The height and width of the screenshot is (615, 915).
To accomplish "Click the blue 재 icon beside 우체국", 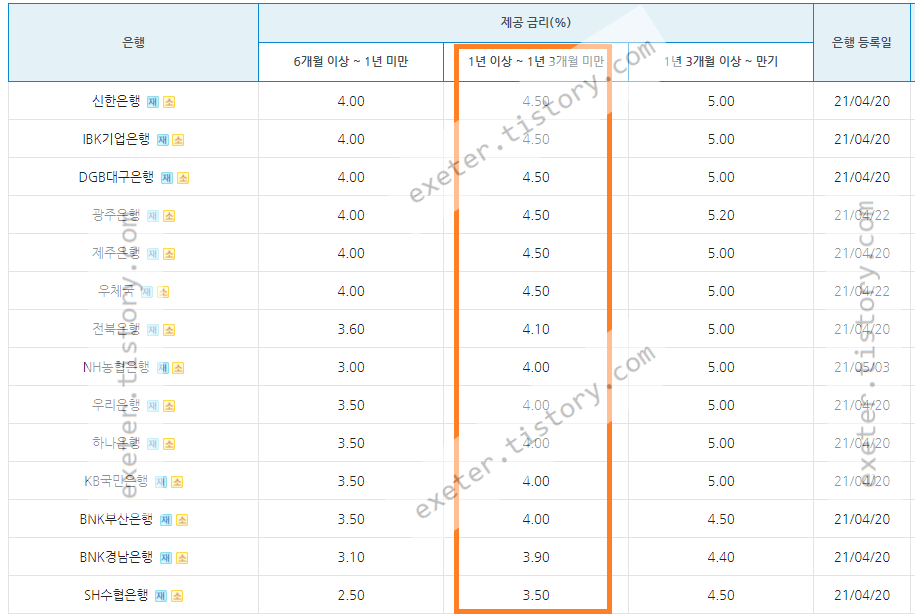I will (146, 292).
